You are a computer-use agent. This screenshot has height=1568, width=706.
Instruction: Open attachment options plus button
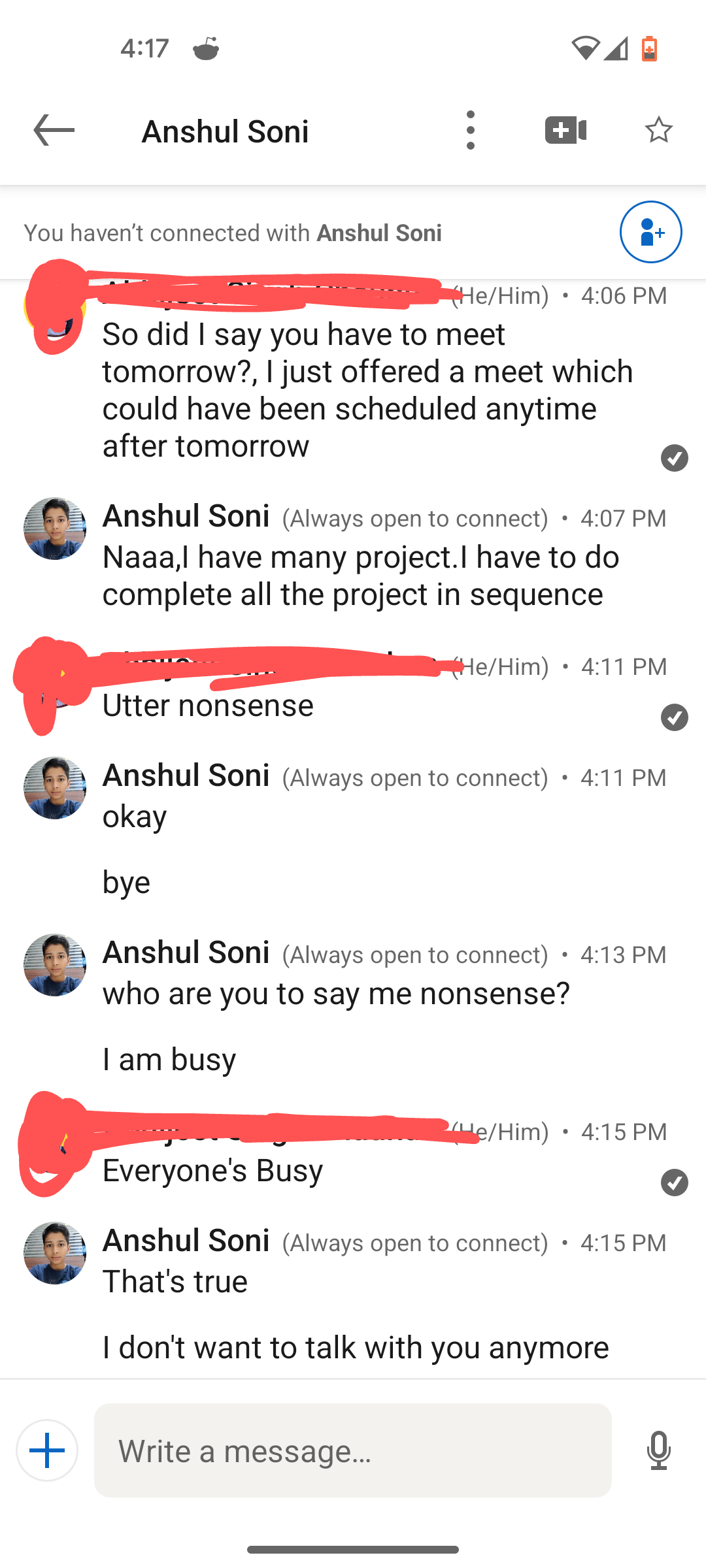(47, 1450)
